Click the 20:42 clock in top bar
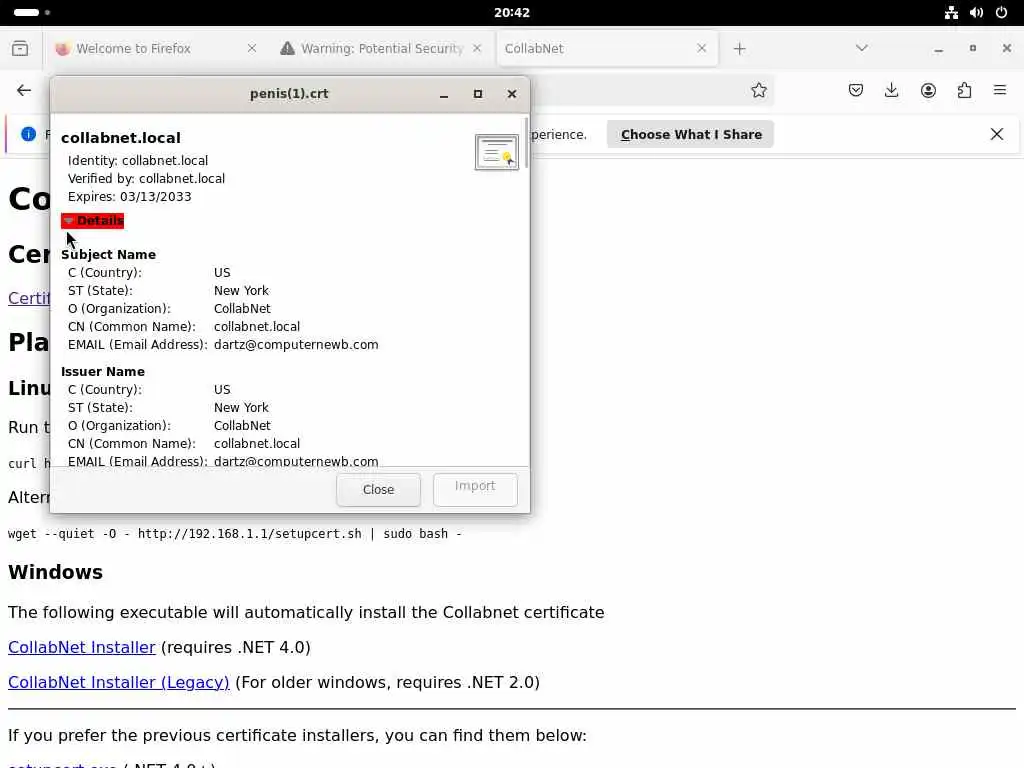This screenshot has width=1024, height=768. pyautogui.click(x=512, y=12)
